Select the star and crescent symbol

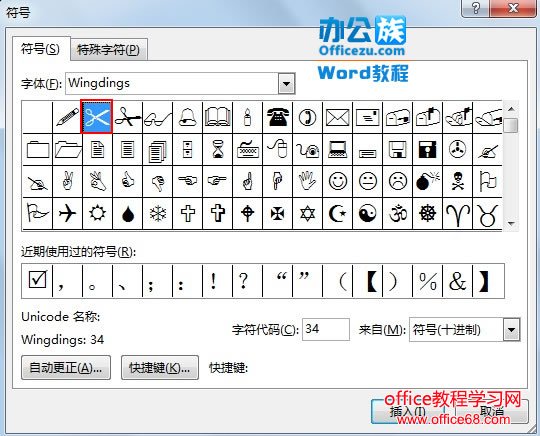[x=338, y=214]
